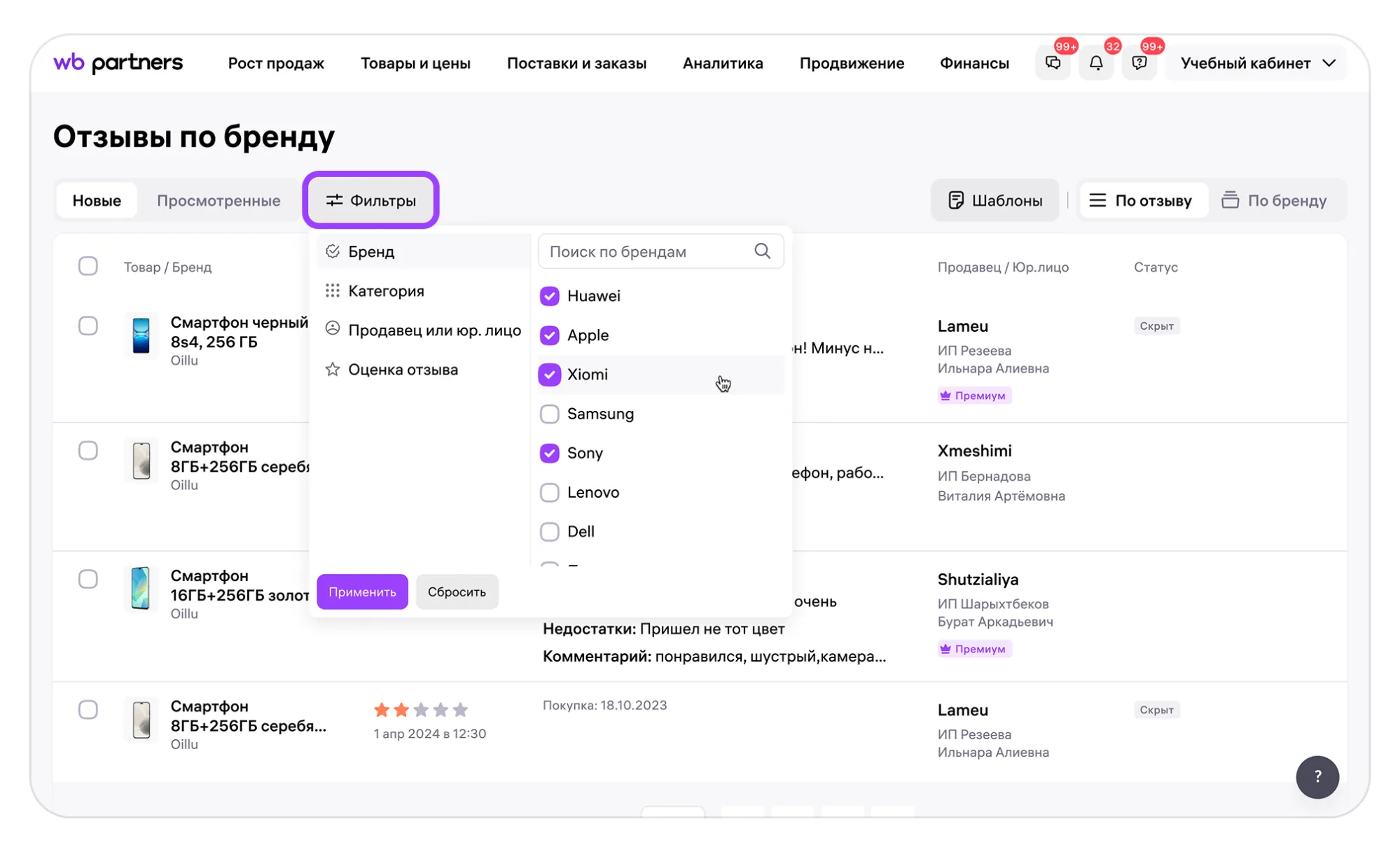Open the notifications bell icon
The image size is (1400, 852).
tap(1096, 63)
